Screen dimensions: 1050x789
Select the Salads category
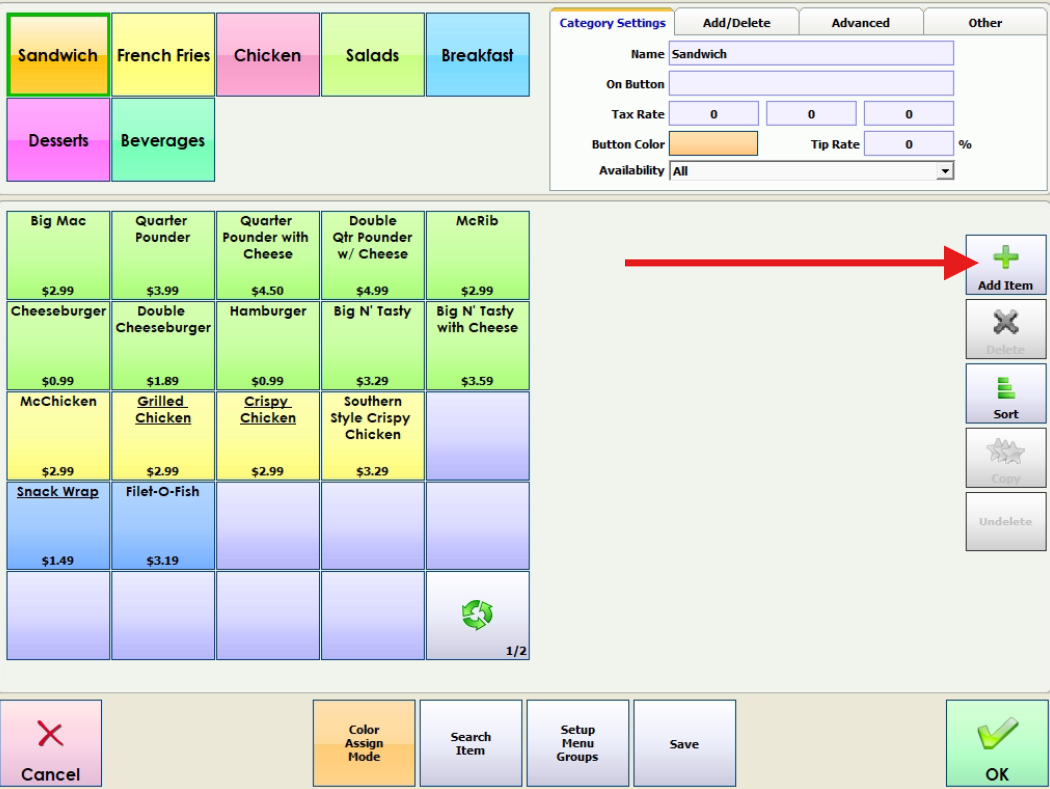click(x=373, y=55)
